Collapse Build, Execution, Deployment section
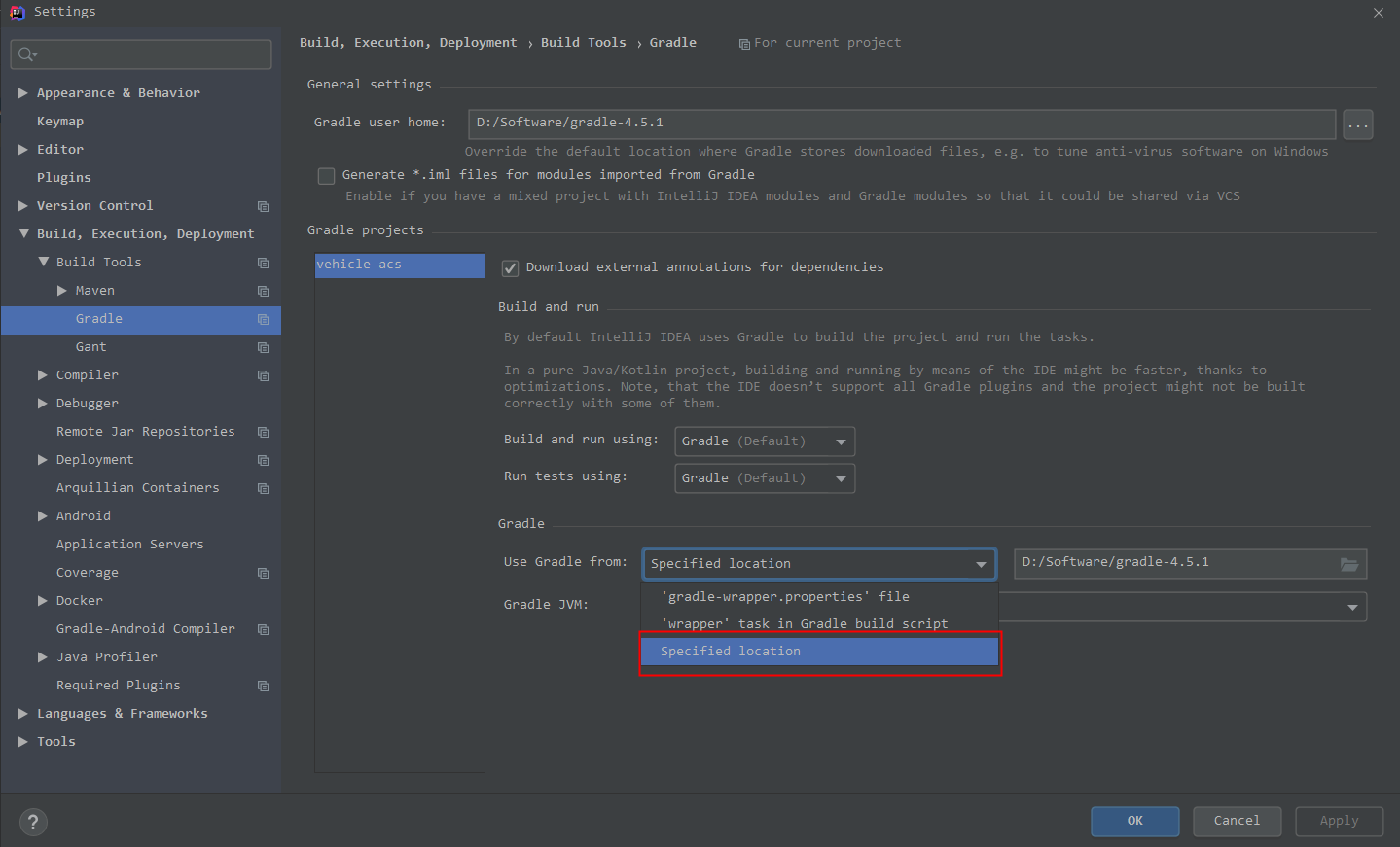 pyautogui.click(x=23, y=234)
